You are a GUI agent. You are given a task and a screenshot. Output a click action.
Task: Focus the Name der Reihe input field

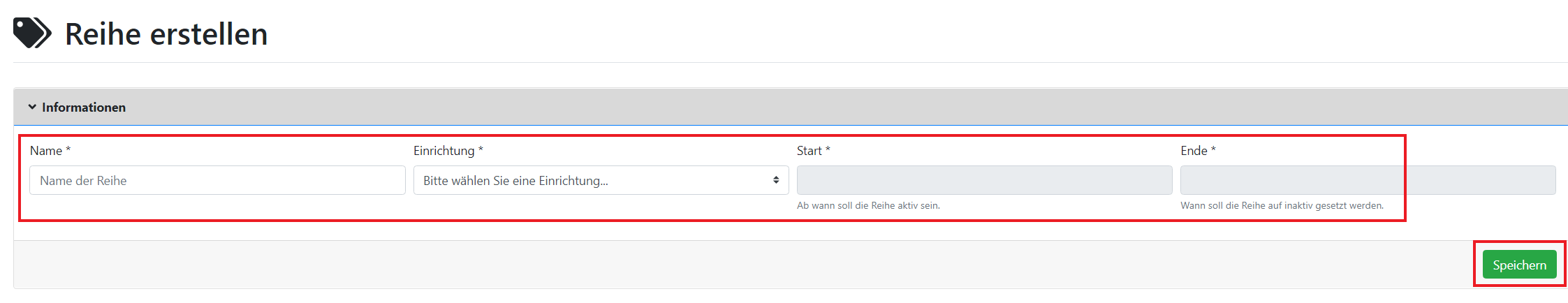pos(217,180)
